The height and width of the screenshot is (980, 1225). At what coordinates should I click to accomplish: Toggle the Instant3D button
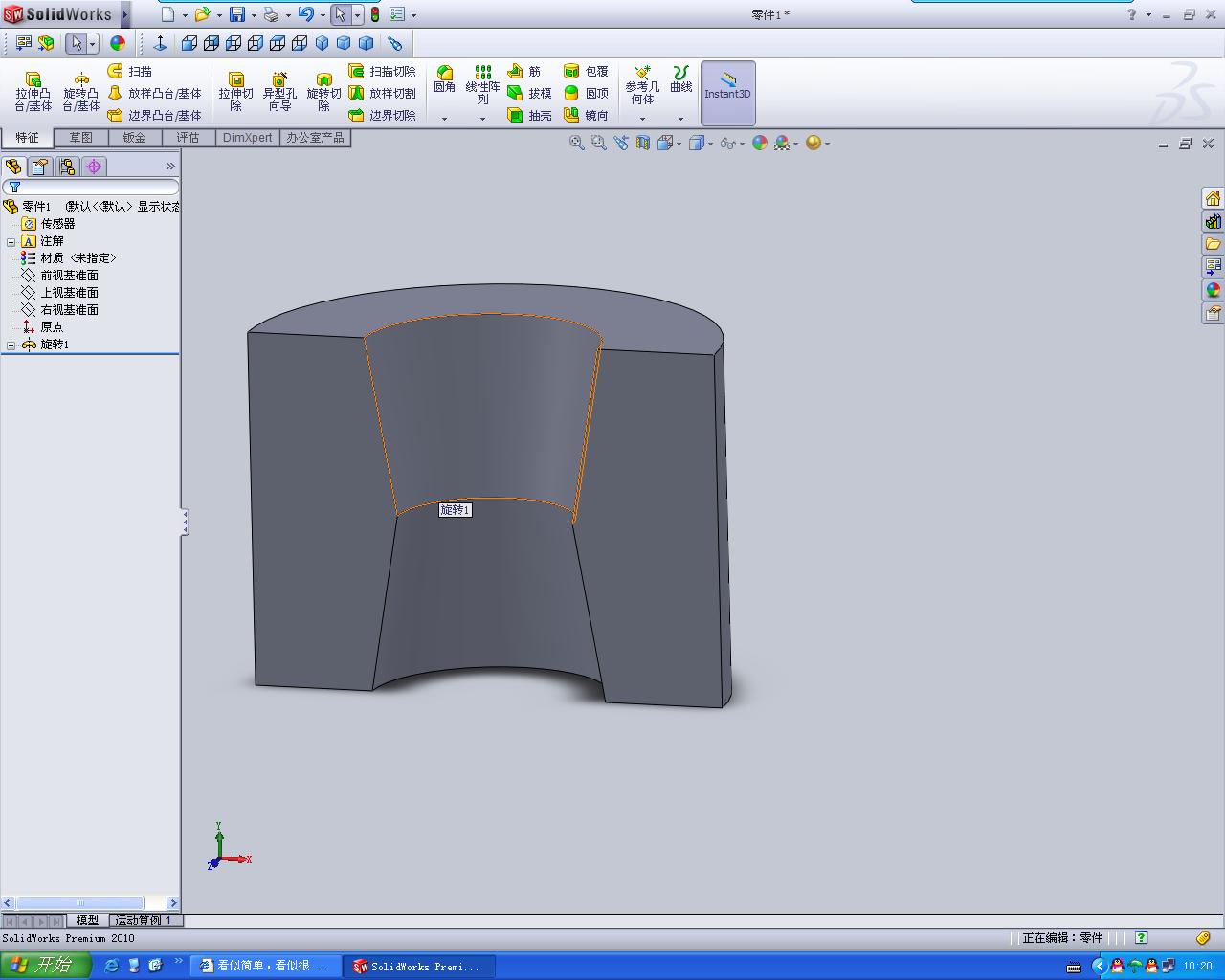pos(727,93)
